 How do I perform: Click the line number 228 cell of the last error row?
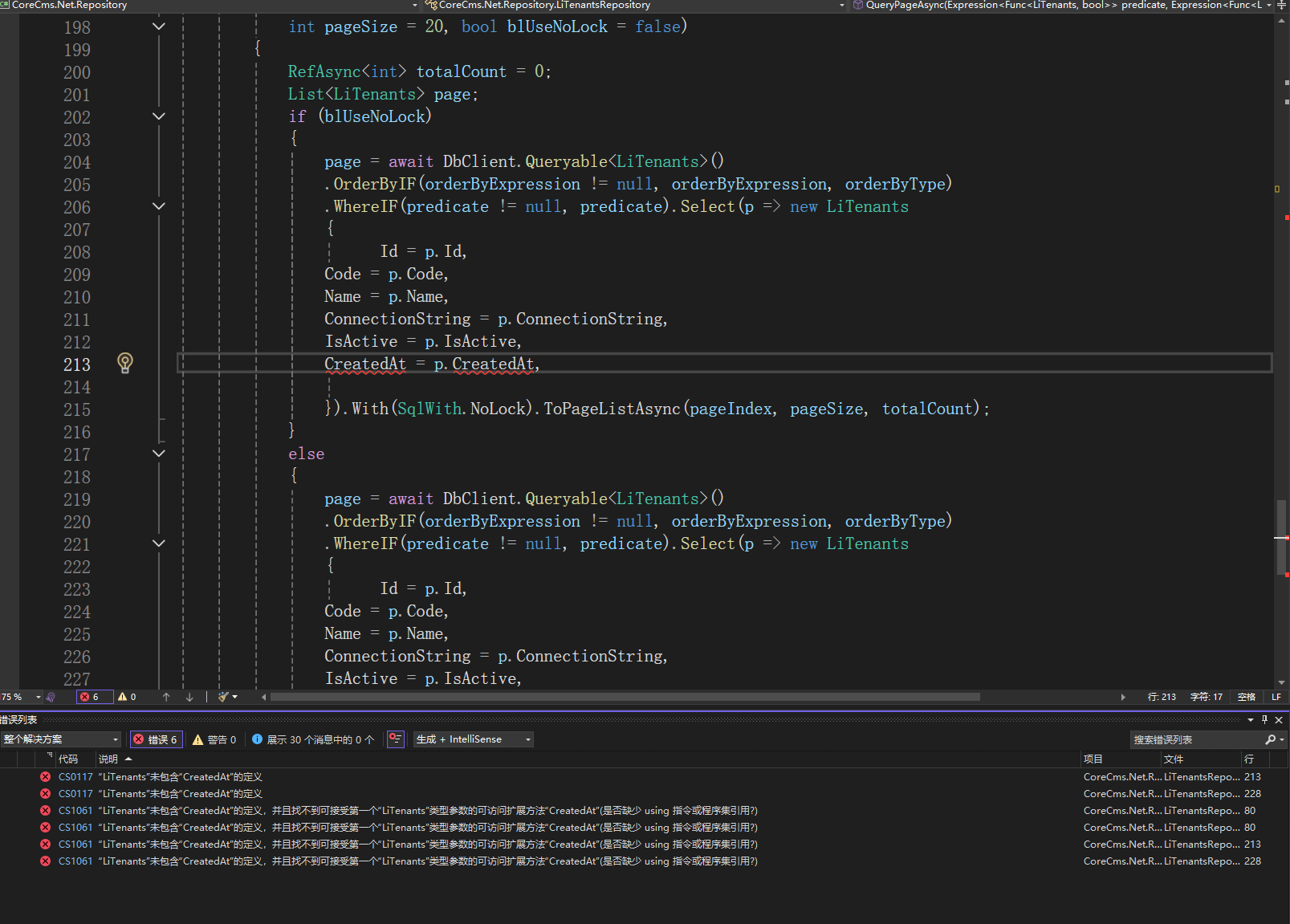point(1252,861)
